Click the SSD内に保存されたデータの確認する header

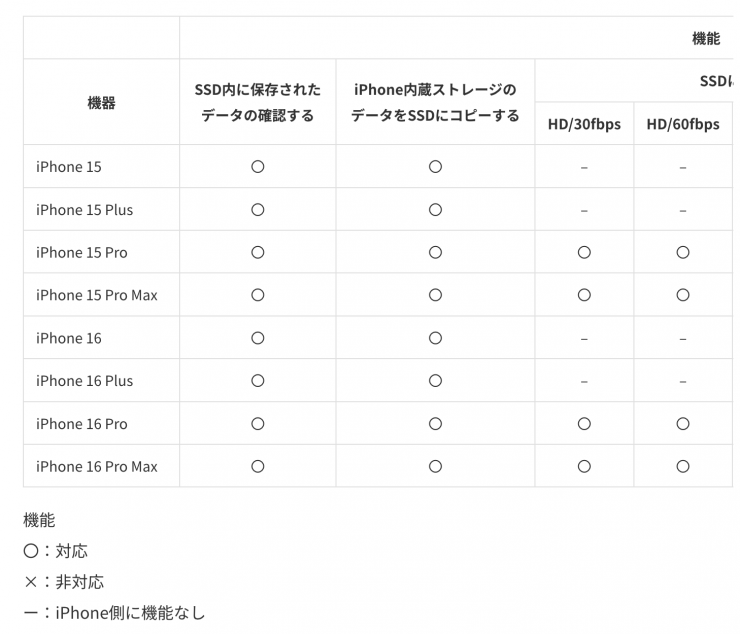[x=257, y=103]
